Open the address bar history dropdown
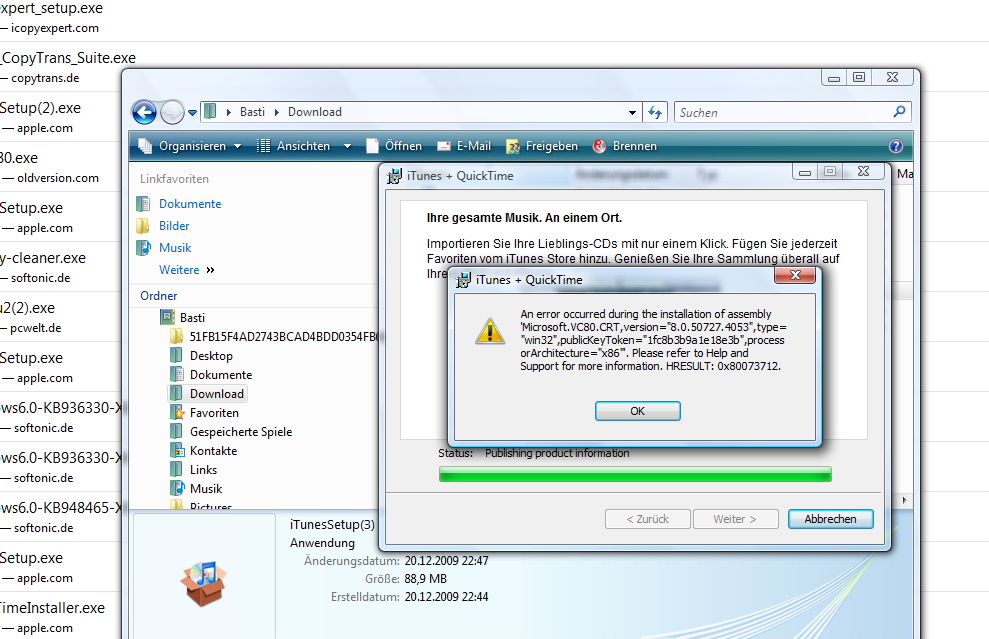This screenshot has width=989, height=639. [632, 113]
